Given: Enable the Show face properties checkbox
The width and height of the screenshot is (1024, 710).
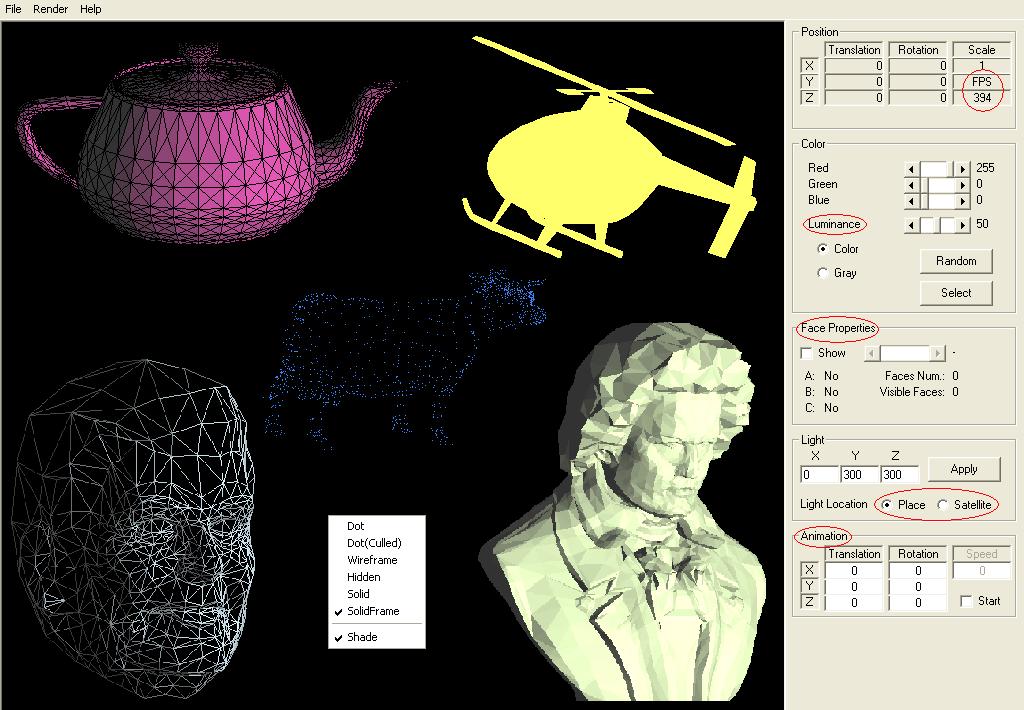Looking at the screenshot, I should [x=807, y=353].
